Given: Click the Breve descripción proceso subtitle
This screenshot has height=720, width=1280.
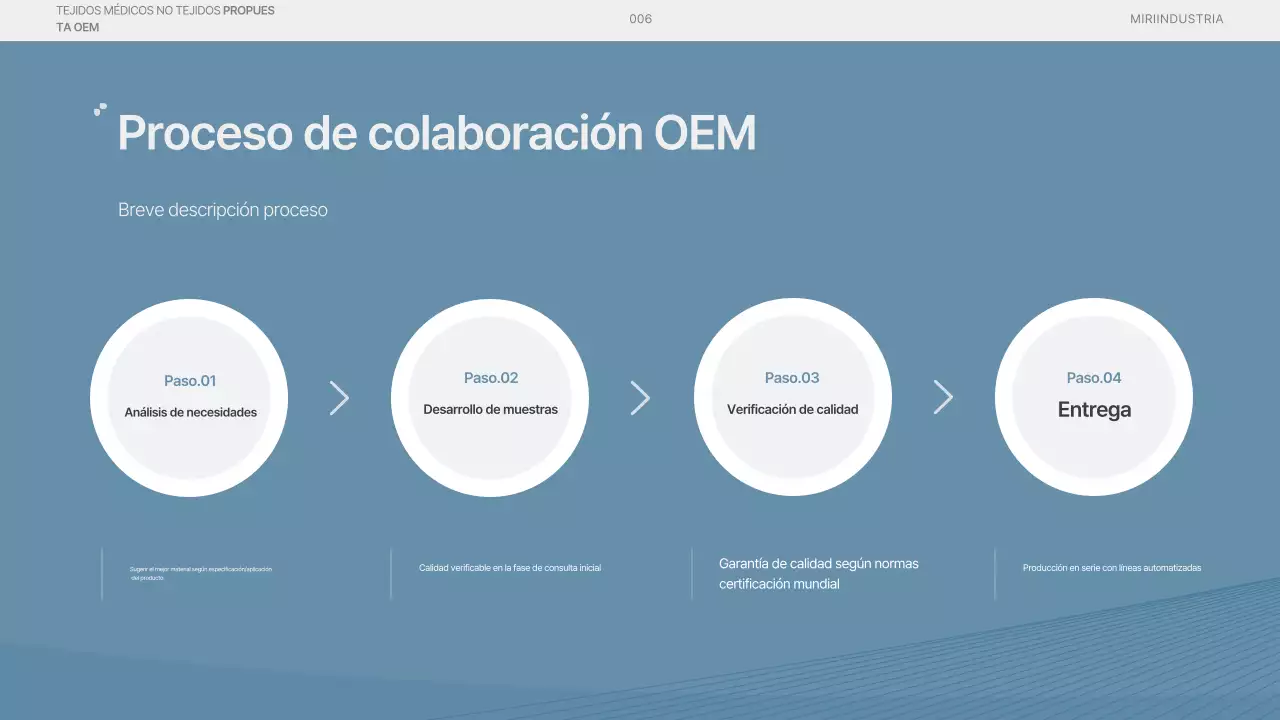Looking at the screenshot, I should pyautogui.click(x=223, y=210).
